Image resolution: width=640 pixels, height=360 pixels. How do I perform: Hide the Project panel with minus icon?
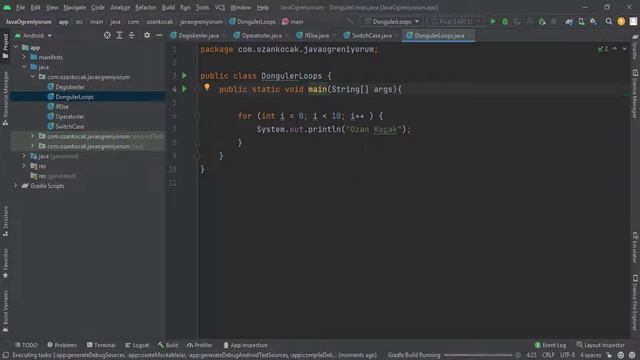tap(159, 36)
